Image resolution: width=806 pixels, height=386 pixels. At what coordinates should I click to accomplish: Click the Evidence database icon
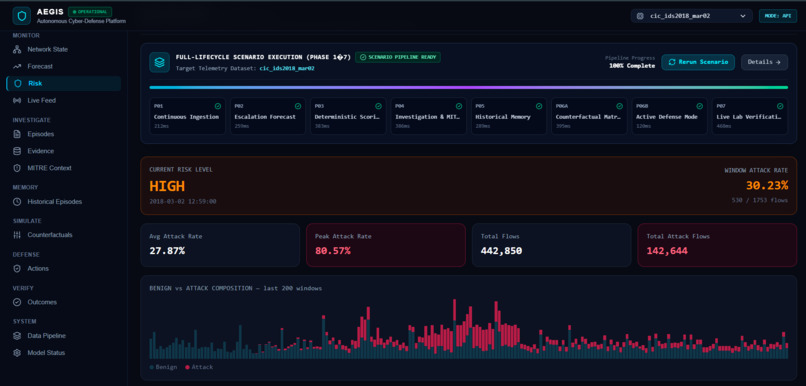17,151
